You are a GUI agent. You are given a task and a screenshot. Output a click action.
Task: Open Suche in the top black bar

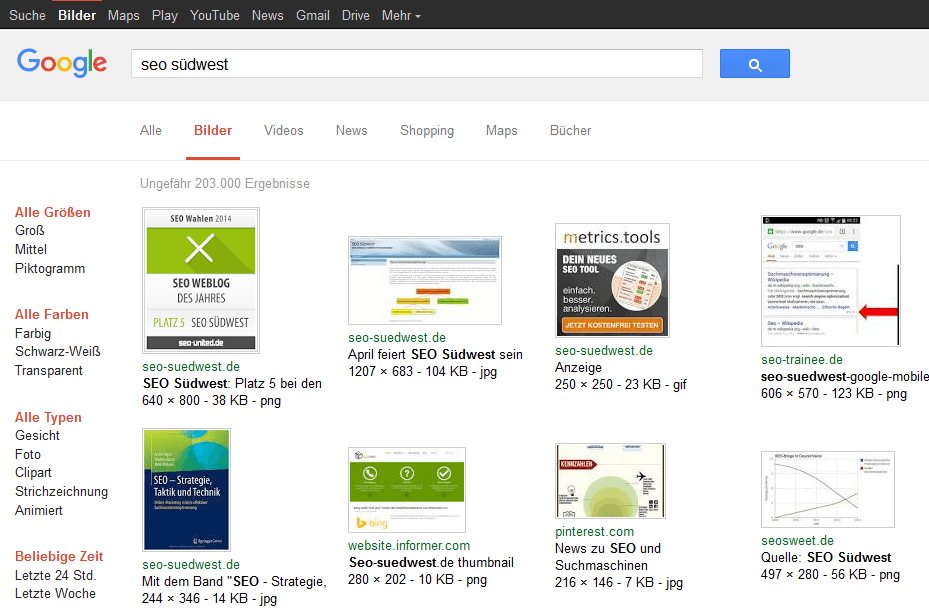click(27, 15)
